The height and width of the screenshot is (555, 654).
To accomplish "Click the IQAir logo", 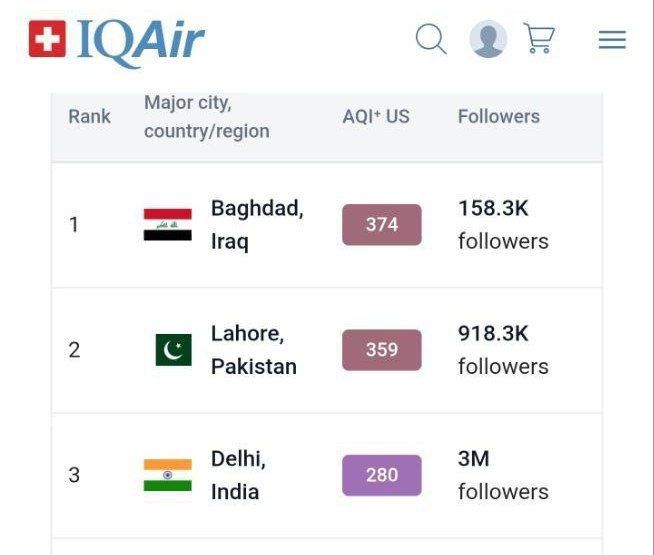I will [140, 40].
